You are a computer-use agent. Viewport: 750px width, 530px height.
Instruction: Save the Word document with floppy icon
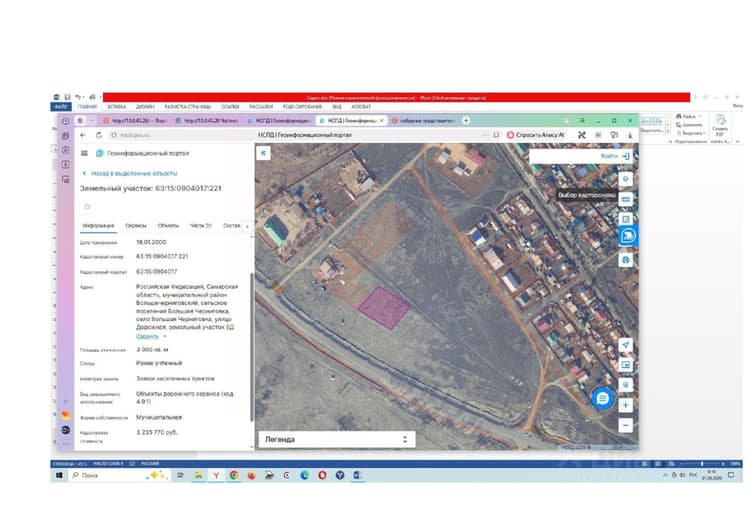click(x=67, y=97)
